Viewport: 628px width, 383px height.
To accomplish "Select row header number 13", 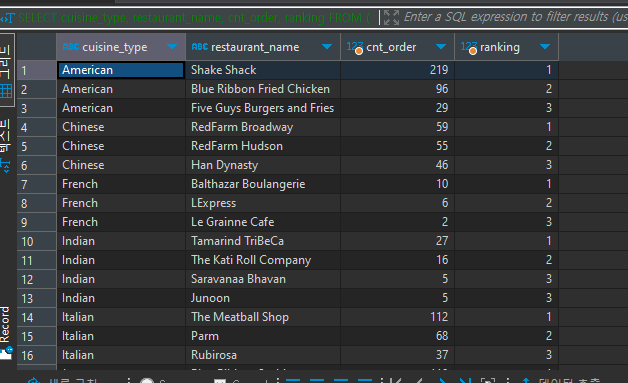I will 36,298.
